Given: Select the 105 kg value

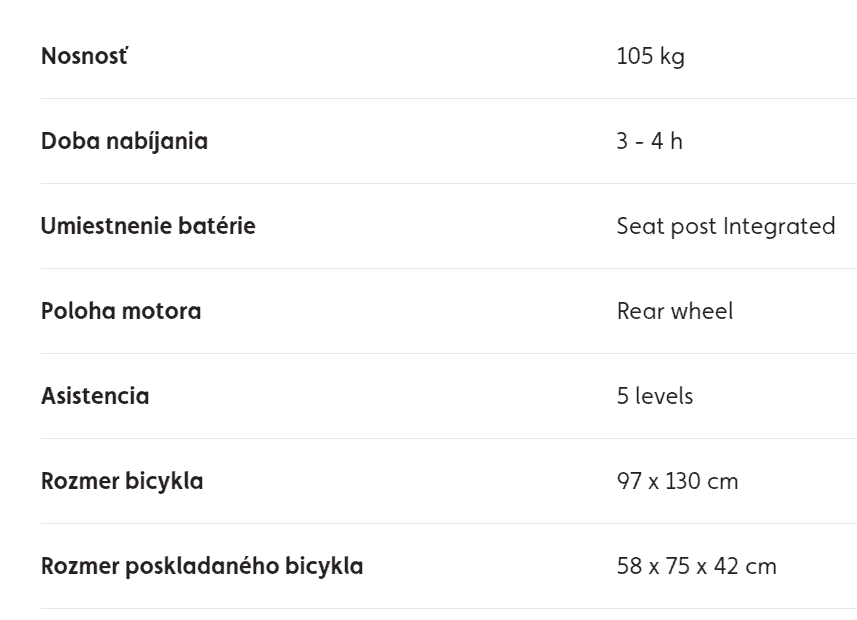Looking at the screenshot, I should (x=650, y=57).
